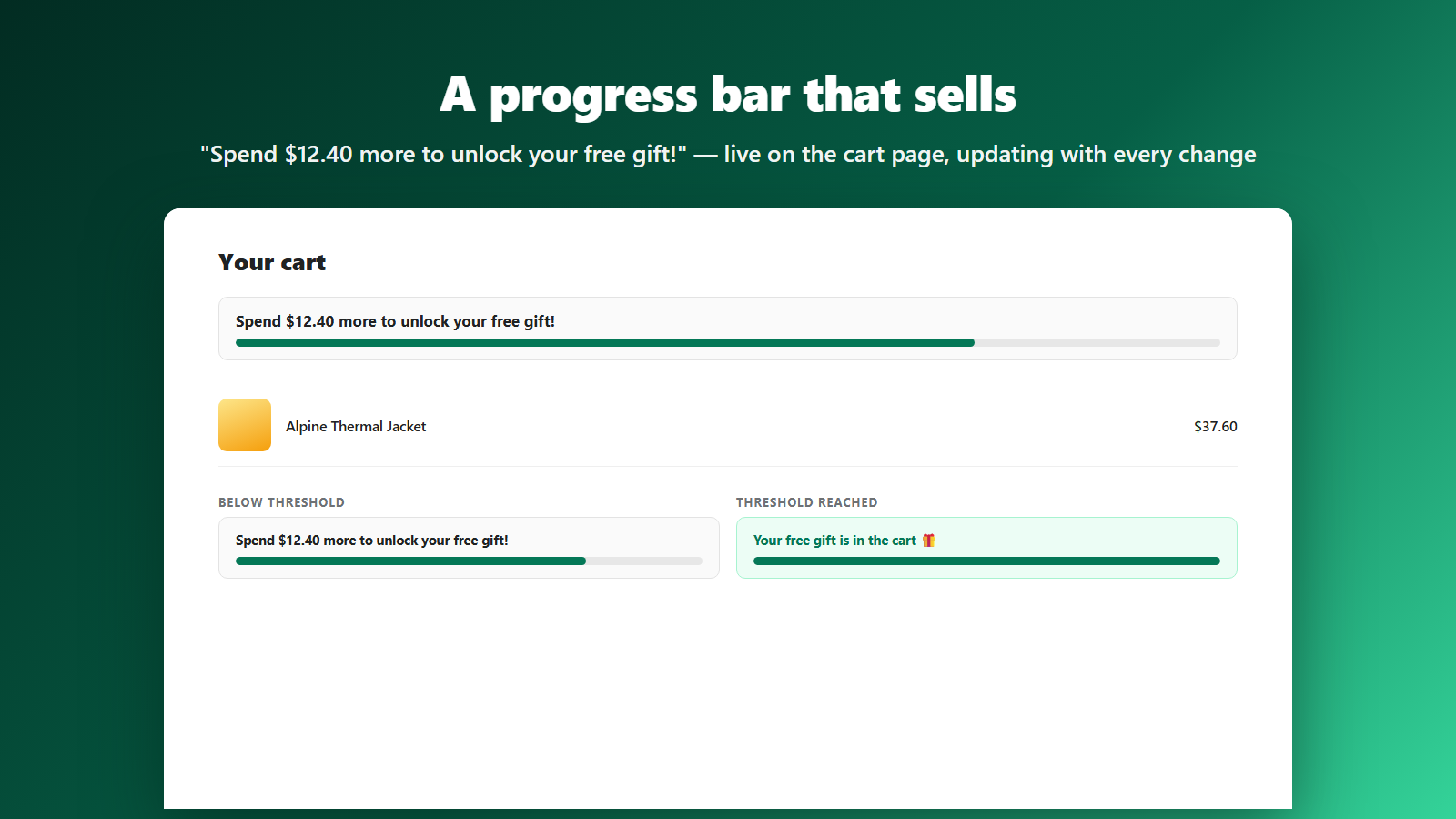This screenshot has height=819, width=1456.
Task: Click the unfilled part of Below Threshold bar
Action: click(x=644, y=561)
